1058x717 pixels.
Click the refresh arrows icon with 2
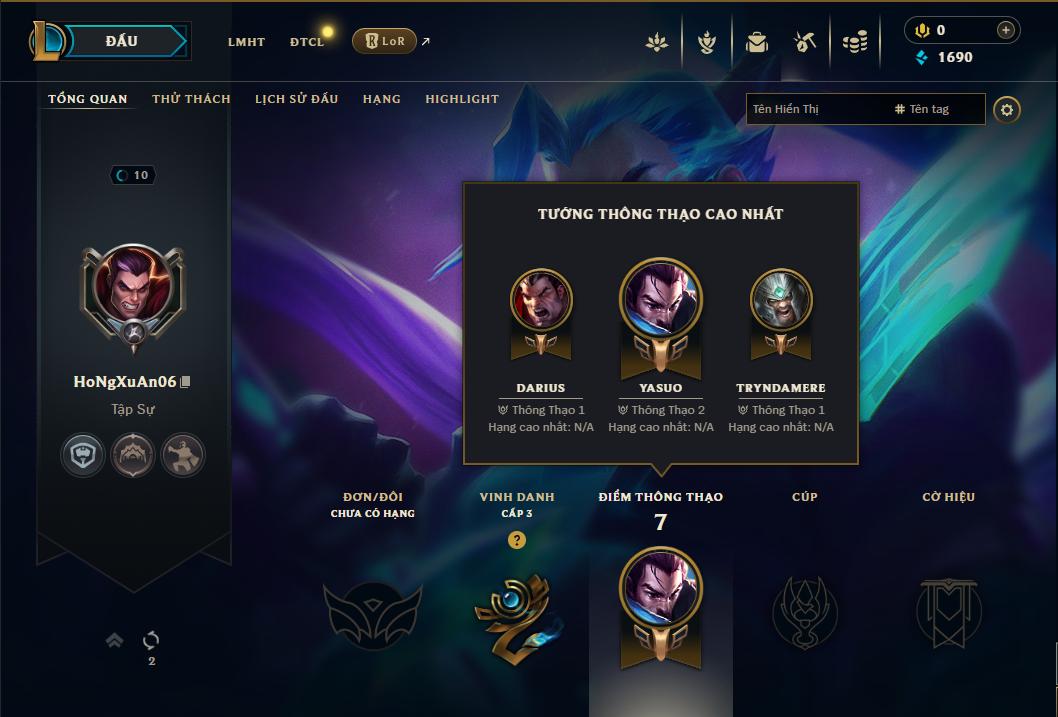(x=151, y=639)
